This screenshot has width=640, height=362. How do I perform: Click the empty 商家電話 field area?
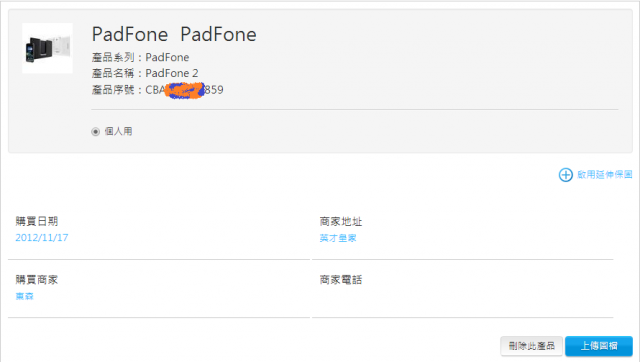(x=462, y=297)
